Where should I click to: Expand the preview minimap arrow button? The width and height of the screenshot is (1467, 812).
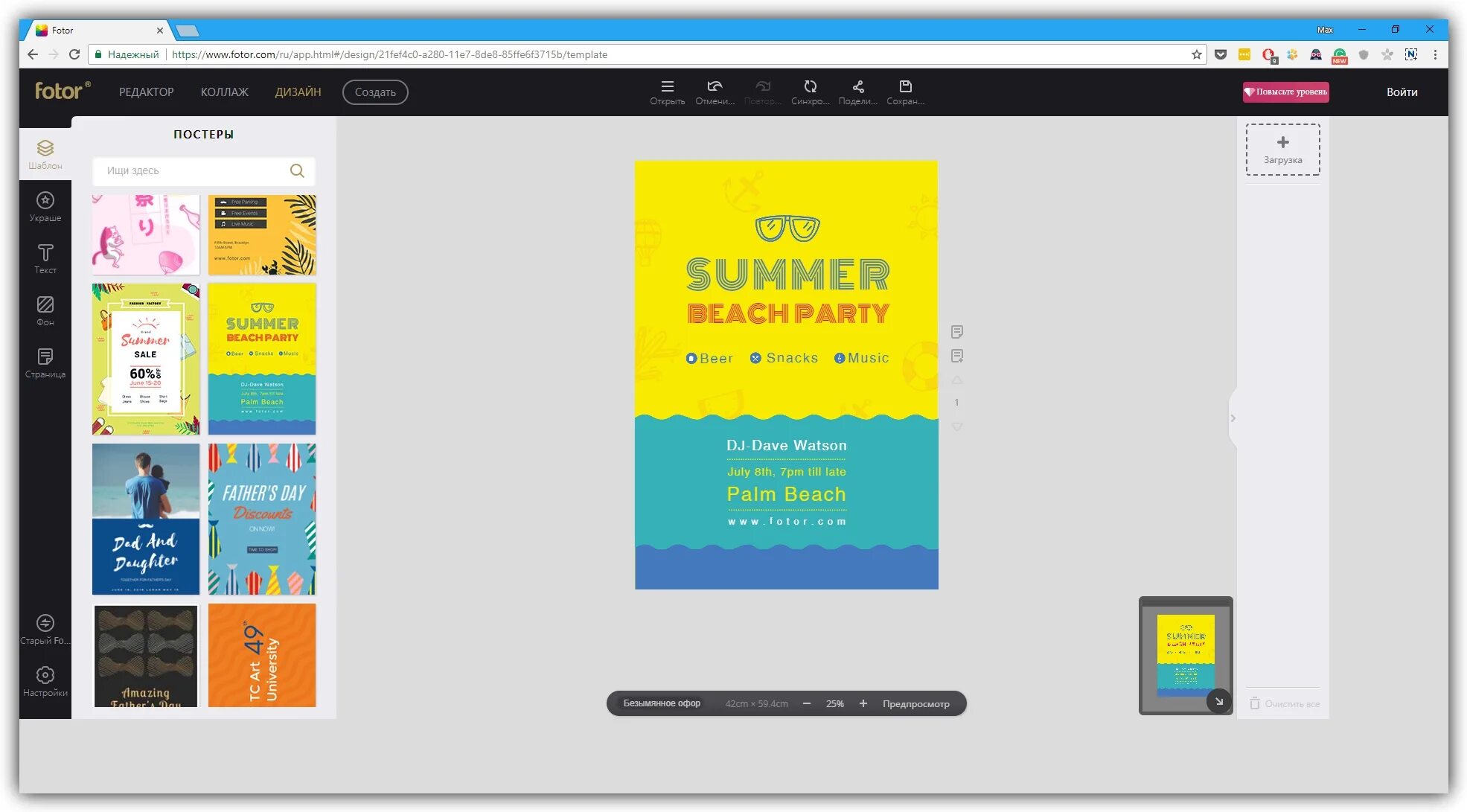pyautogui.click(x=1218, y=701)
